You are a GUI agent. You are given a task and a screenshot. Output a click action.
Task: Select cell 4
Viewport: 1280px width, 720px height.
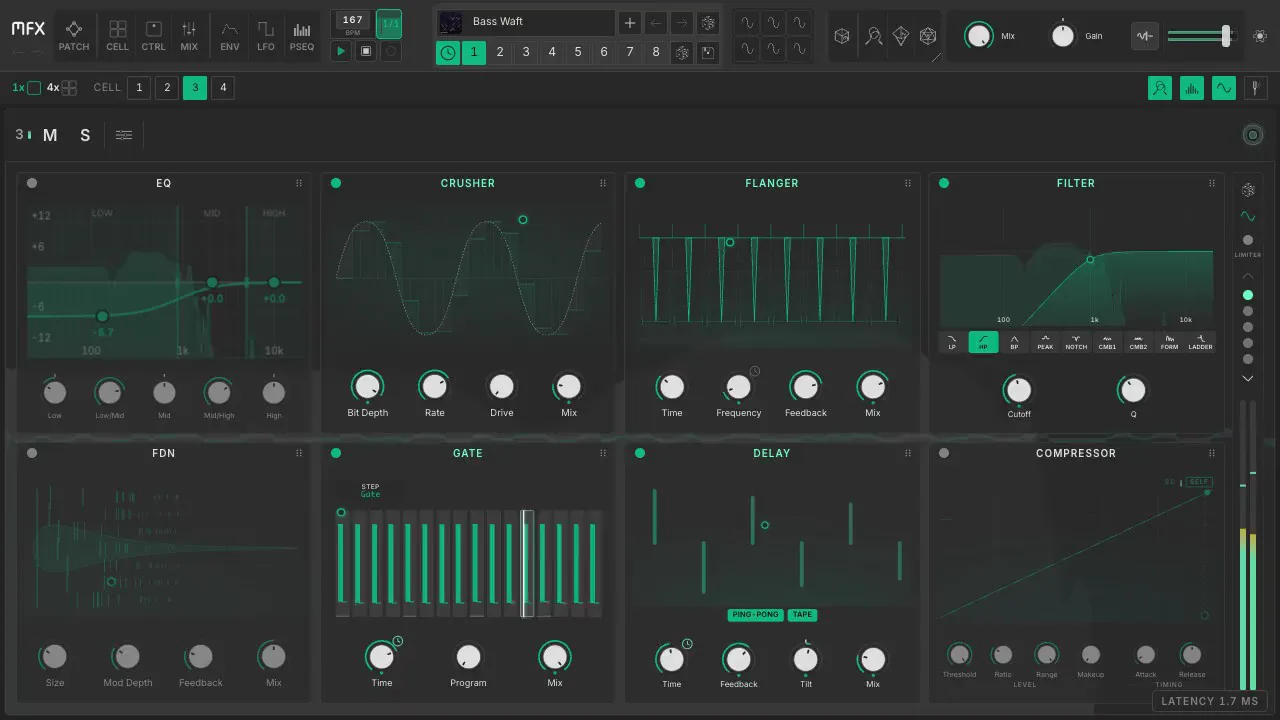coord(223,88)
